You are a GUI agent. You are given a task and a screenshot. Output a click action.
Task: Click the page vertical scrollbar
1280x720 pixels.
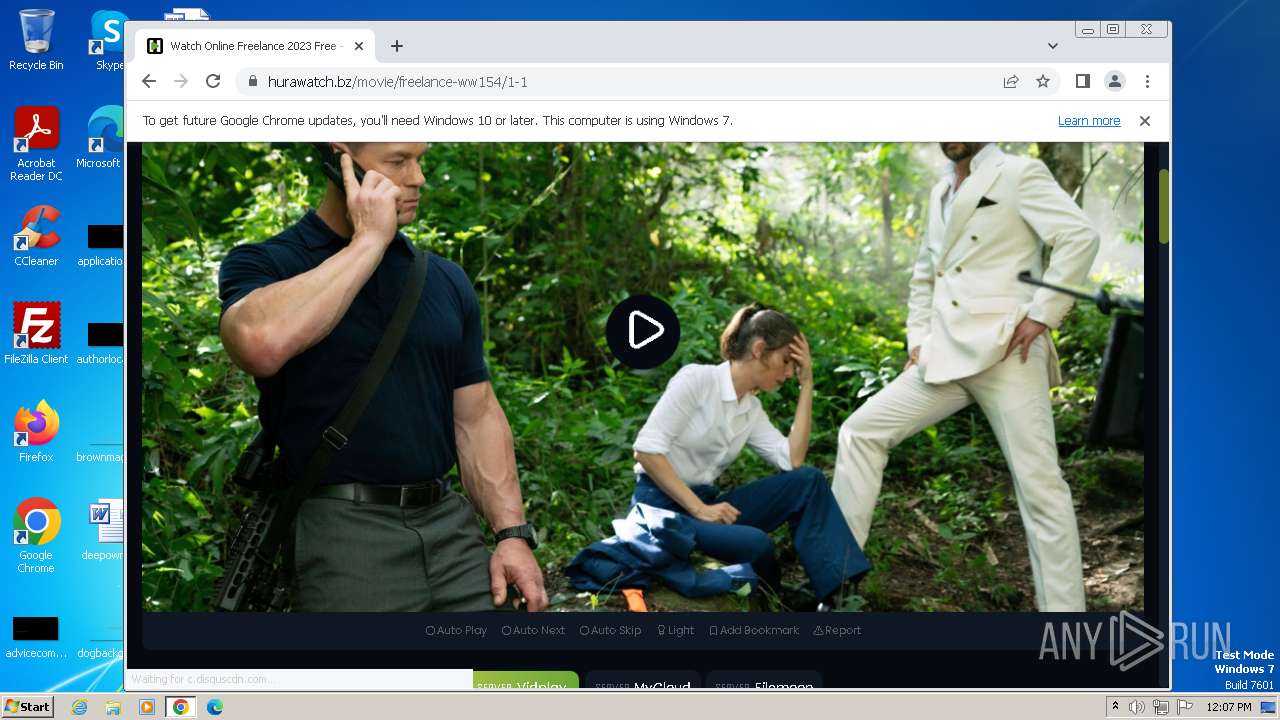pyautogui.click(x=1164, y=205)
